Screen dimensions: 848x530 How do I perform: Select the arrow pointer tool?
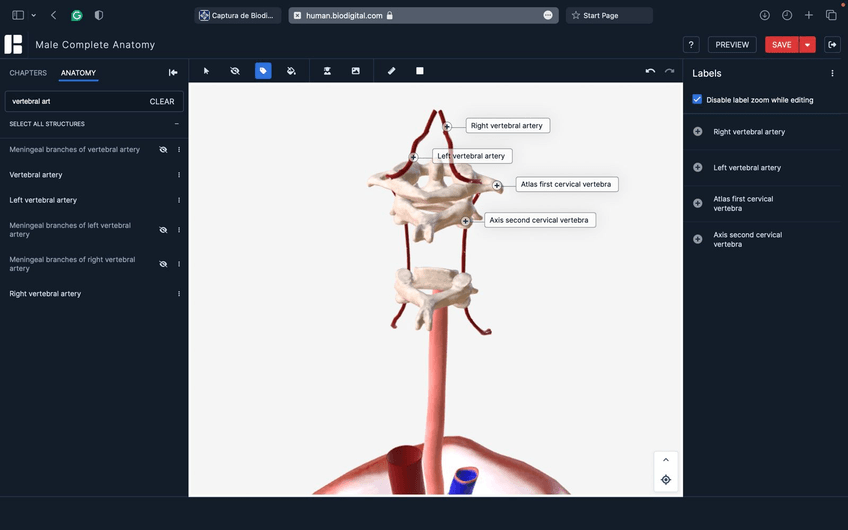click(207, 71)
